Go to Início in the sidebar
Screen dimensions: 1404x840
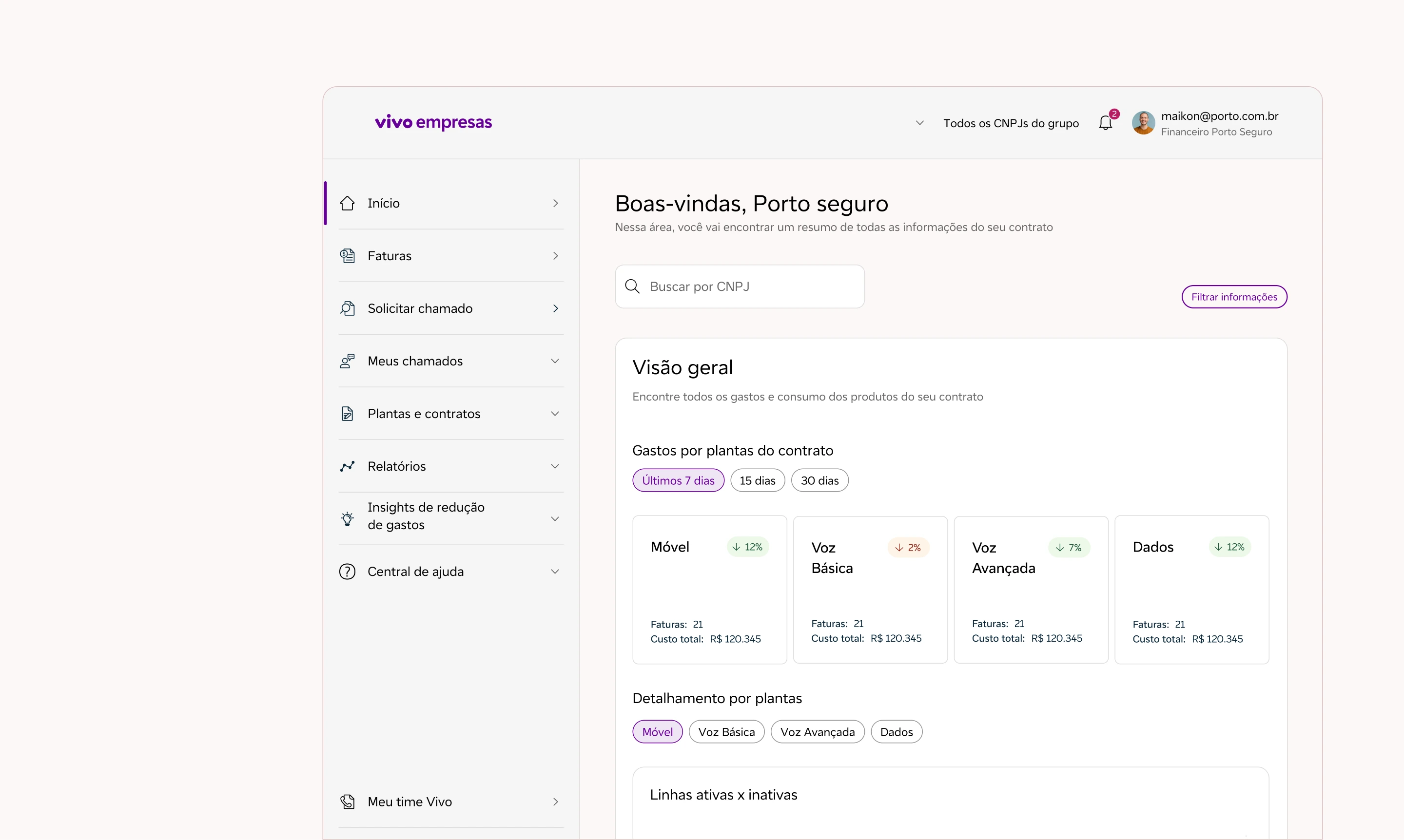click(451, 203)
